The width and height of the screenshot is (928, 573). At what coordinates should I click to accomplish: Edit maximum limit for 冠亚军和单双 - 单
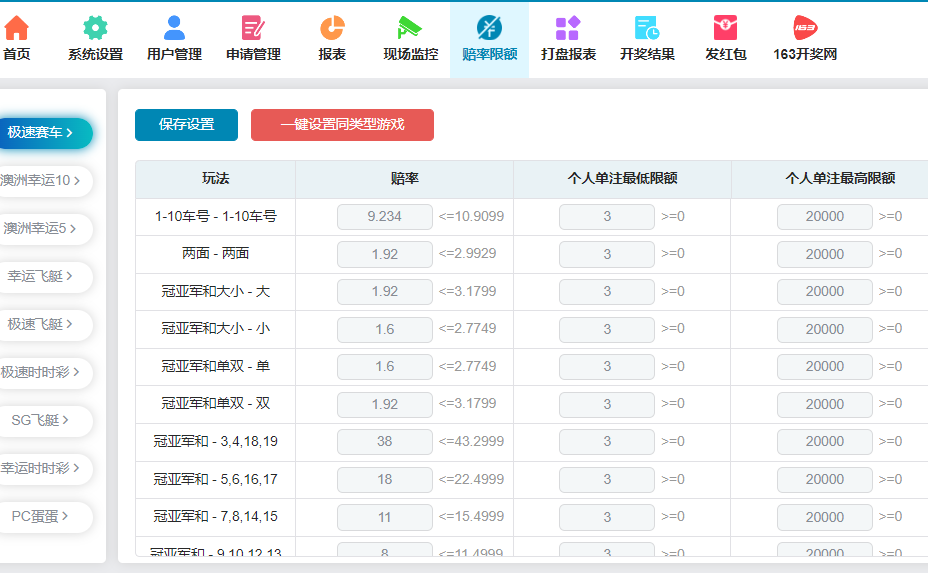click(824, 366)
